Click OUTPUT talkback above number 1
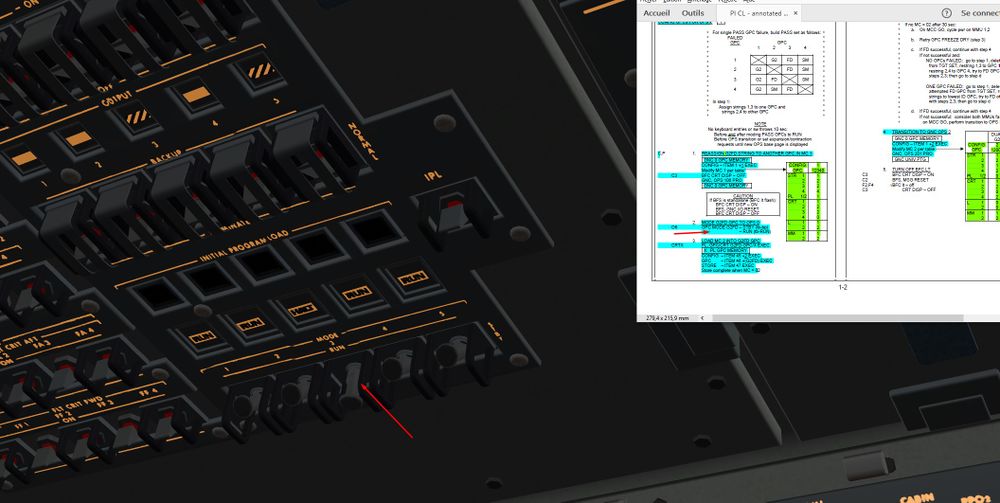Viewport: 1000px width, 503px height. tap(26, 157)
